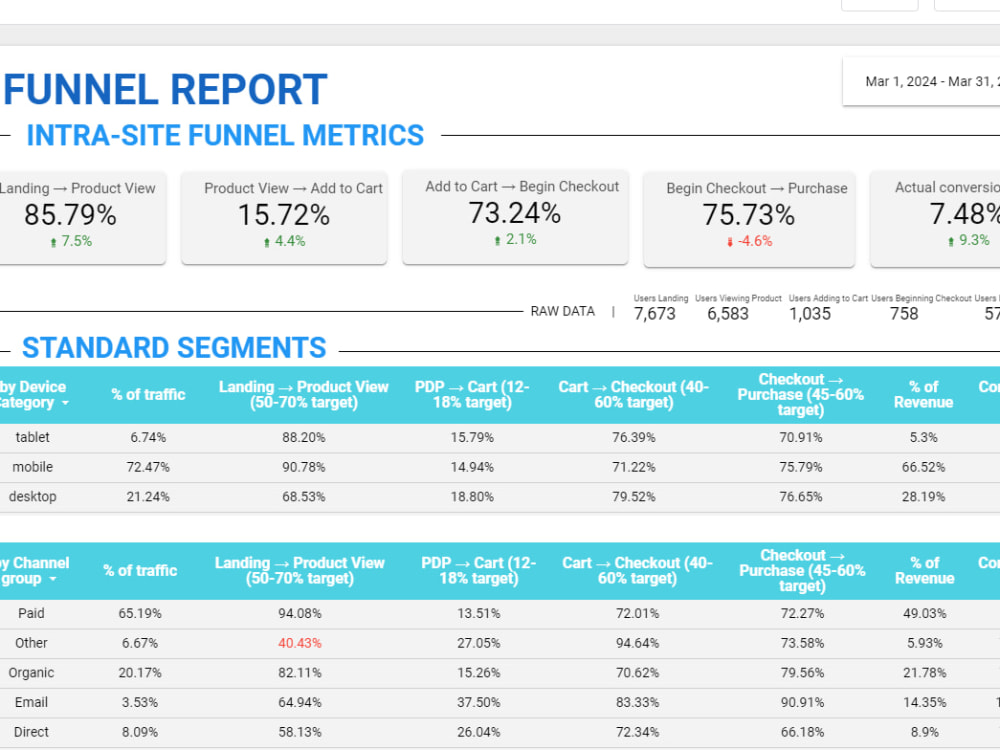Sort channel table by Cart → Checkout header
This screenshot has width=1000, height=750.
coord(638,571)
